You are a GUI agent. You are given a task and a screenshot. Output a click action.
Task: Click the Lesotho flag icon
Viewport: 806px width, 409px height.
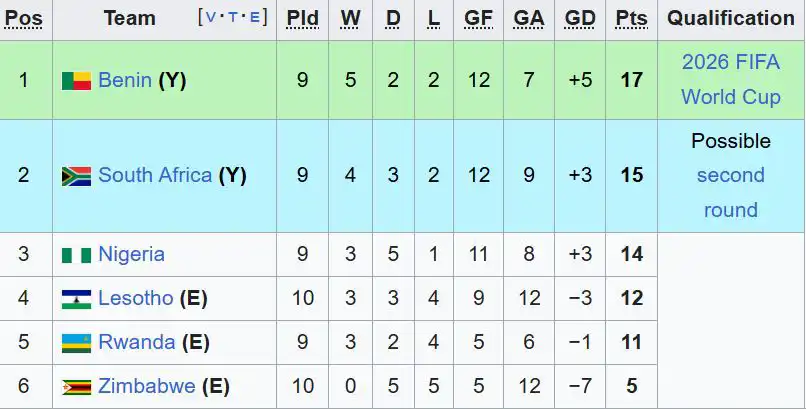click(77, 298)
